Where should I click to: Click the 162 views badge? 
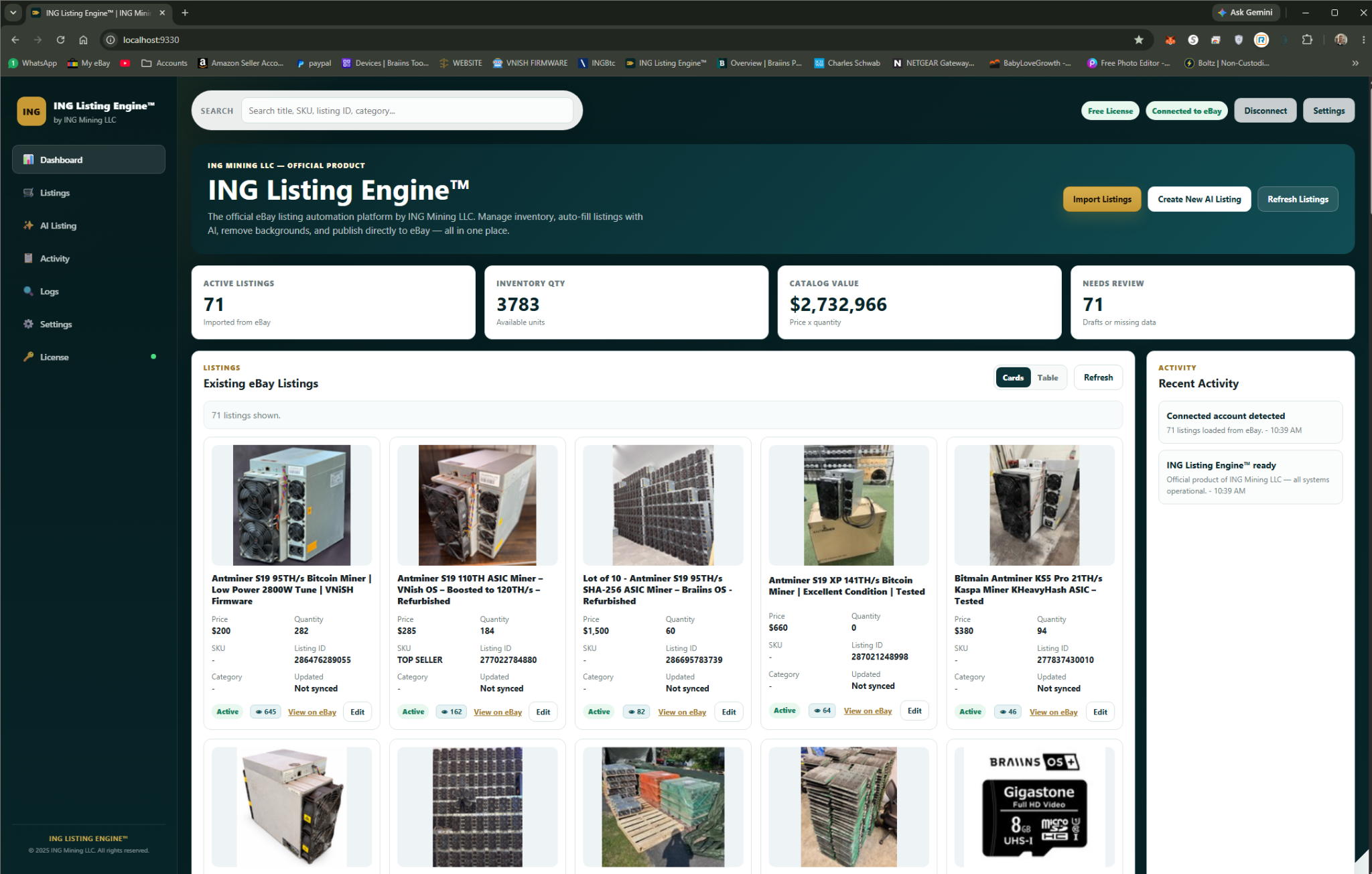point(451,712)
